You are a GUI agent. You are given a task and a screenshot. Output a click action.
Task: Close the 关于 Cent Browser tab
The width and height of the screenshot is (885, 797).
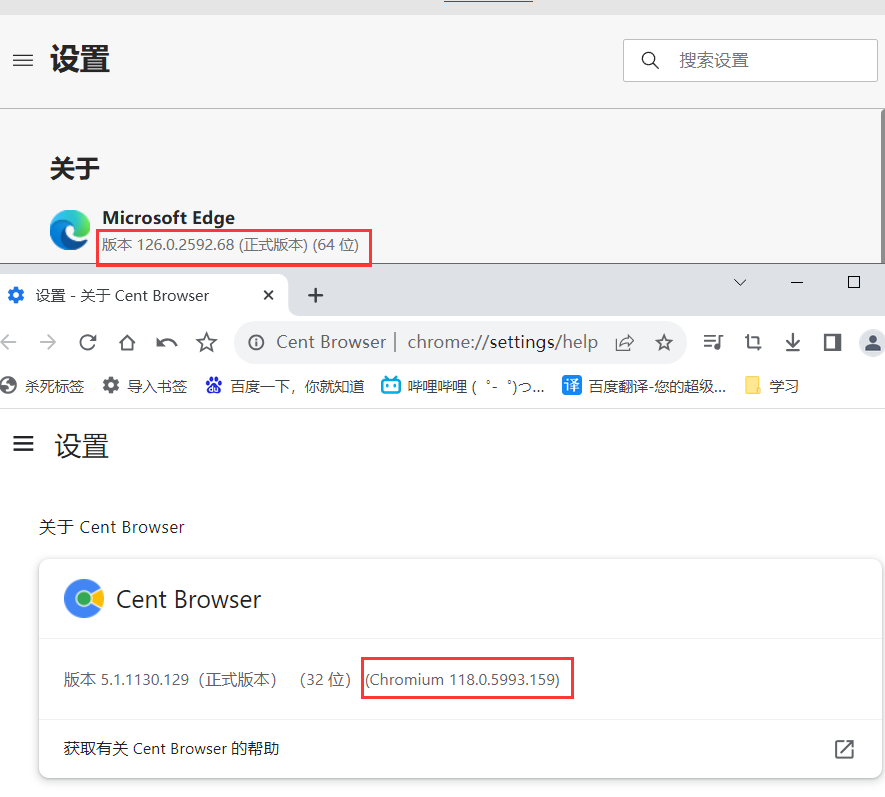(269, 295)
